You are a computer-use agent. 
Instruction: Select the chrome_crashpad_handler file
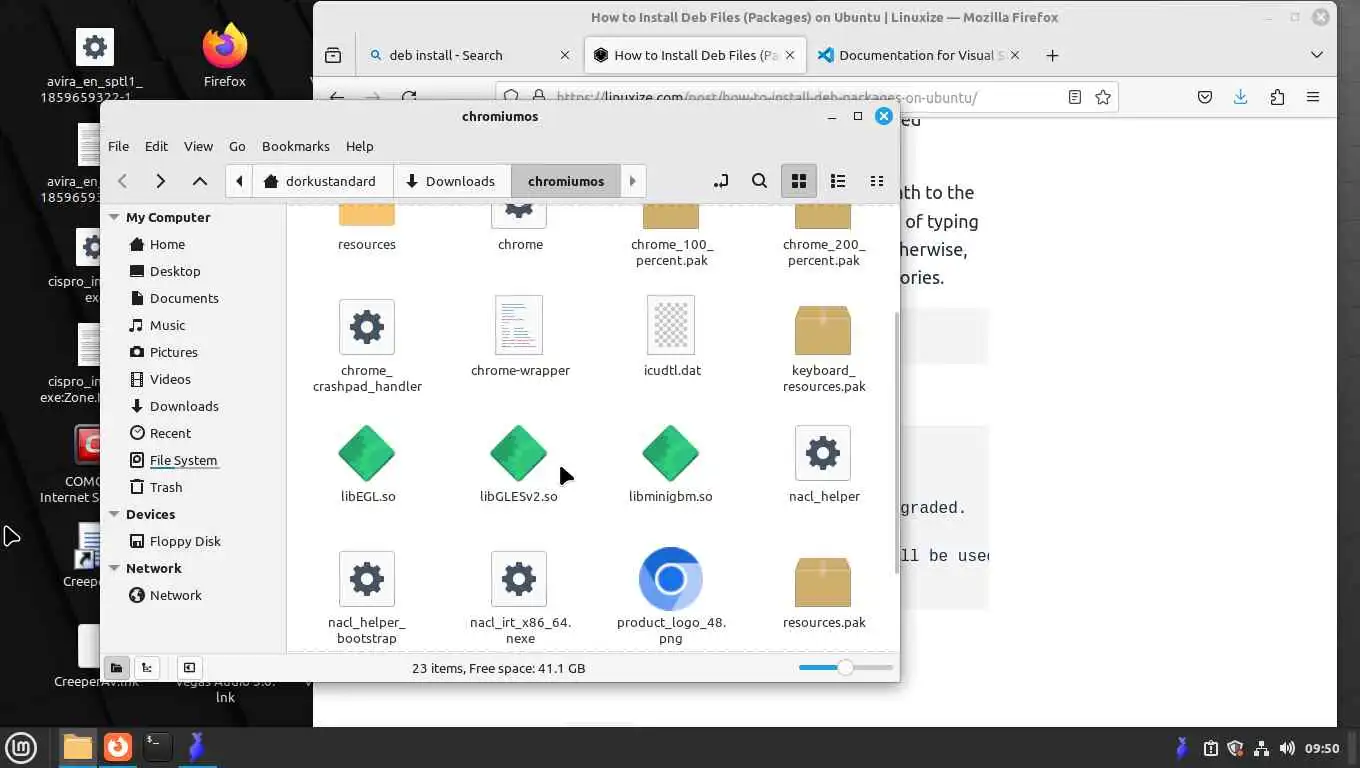pyautogui.click(x=367, y=345)
